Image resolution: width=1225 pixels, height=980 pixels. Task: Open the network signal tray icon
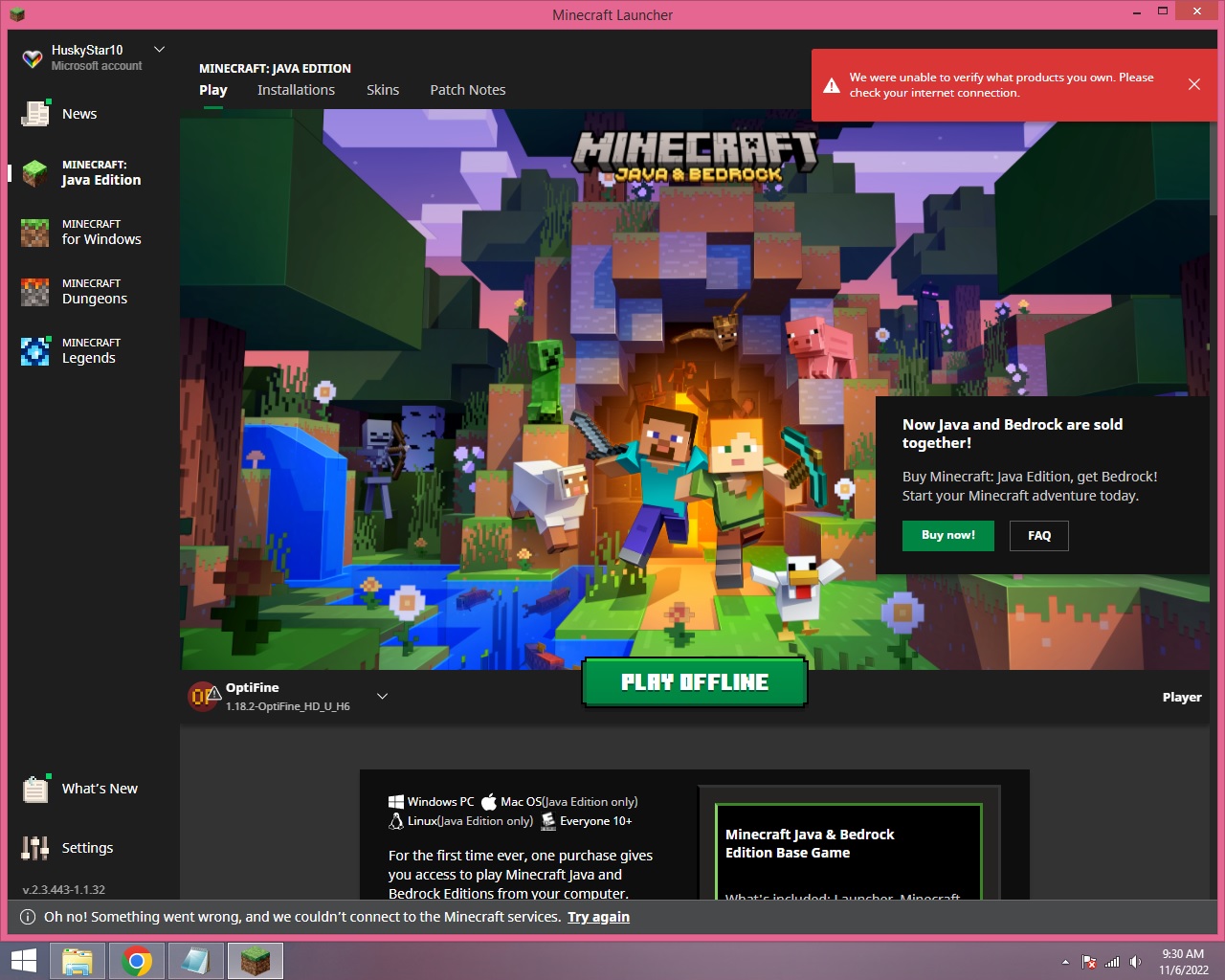1112,962
